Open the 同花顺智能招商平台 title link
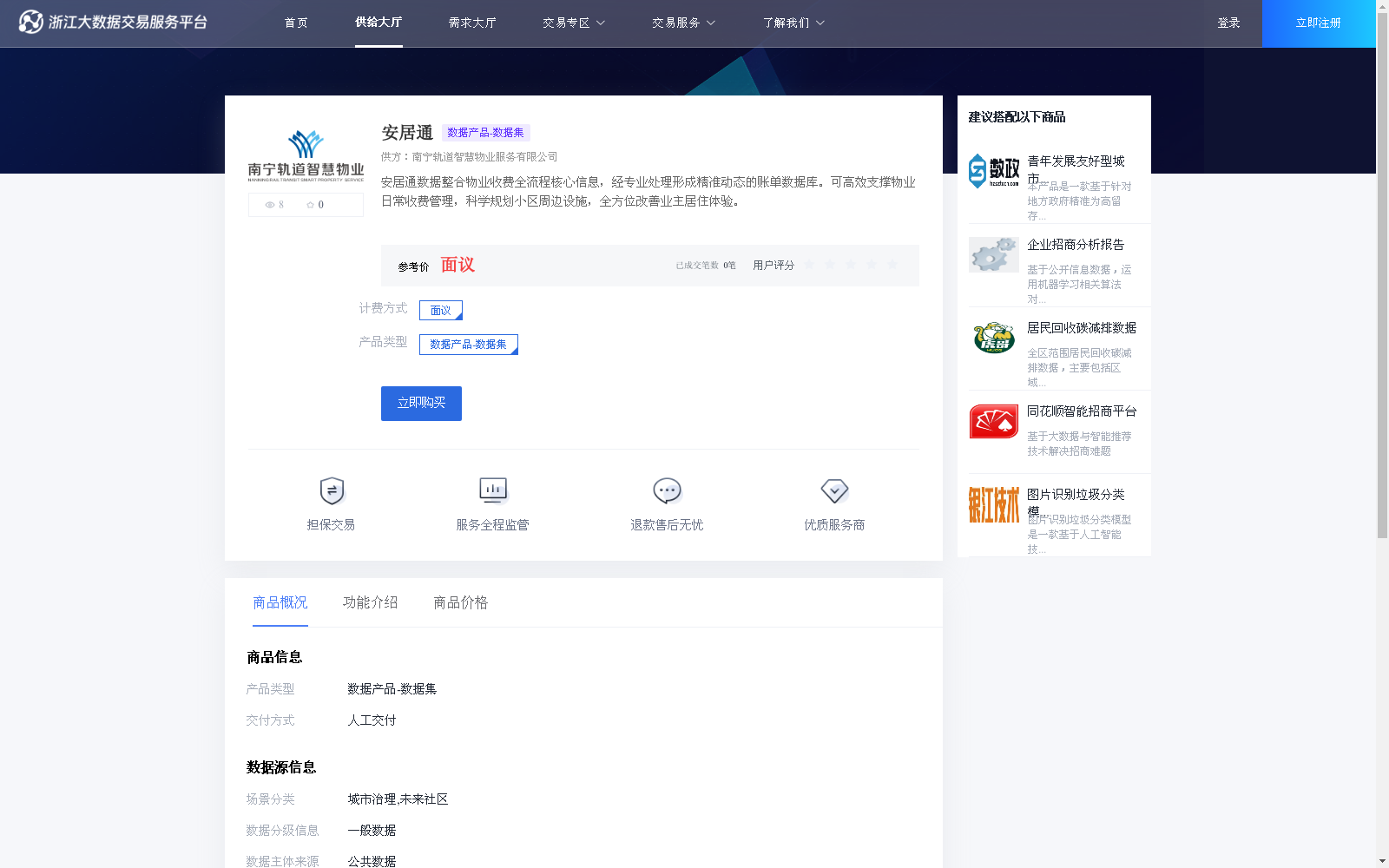 click(x=1082, y=411)
